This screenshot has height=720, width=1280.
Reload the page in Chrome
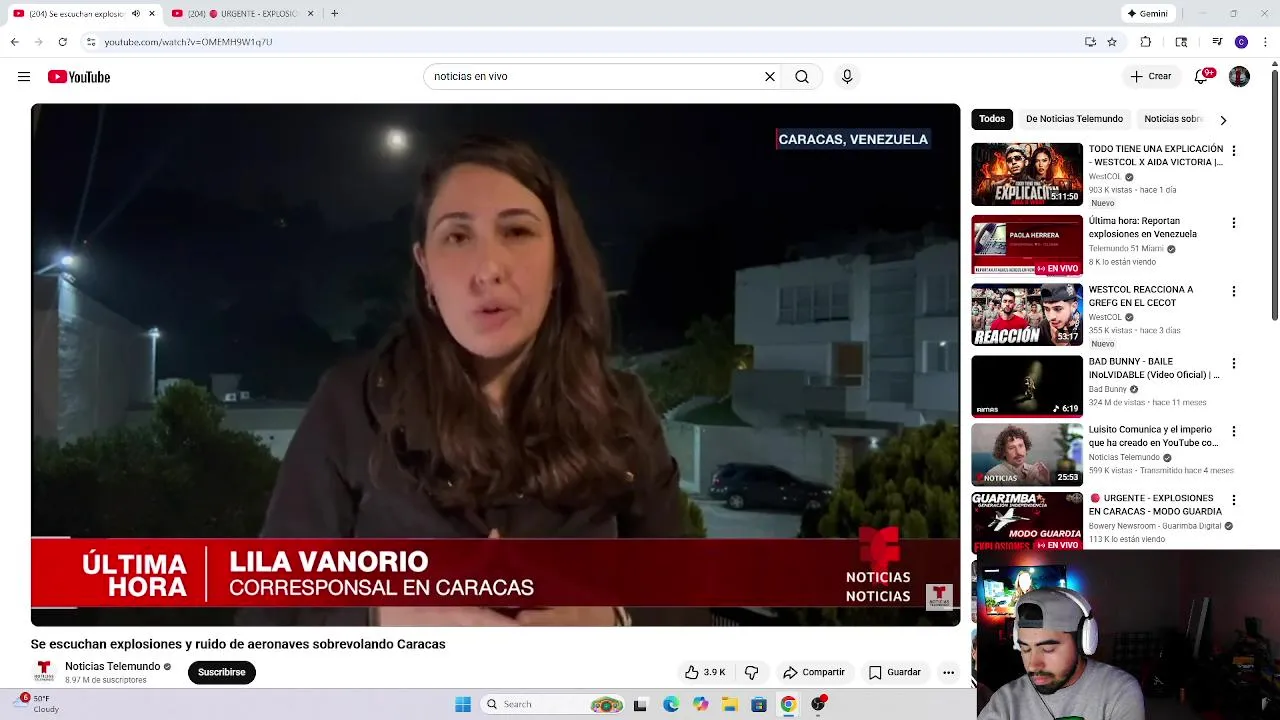62,42
